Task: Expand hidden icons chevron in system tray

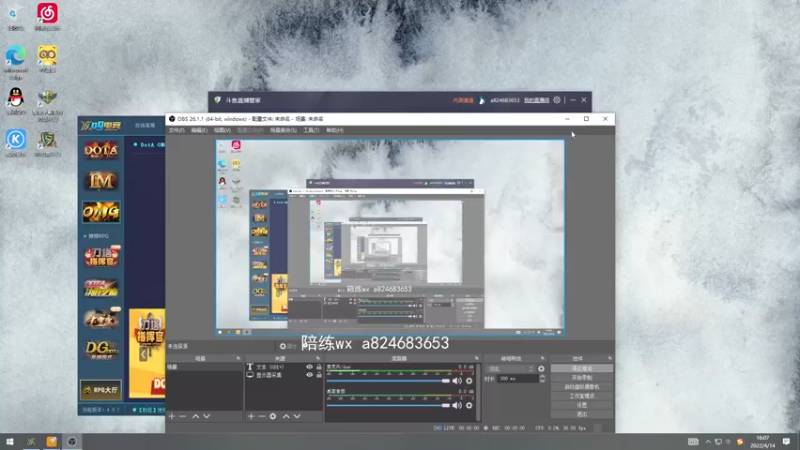Action: [708, 442]
